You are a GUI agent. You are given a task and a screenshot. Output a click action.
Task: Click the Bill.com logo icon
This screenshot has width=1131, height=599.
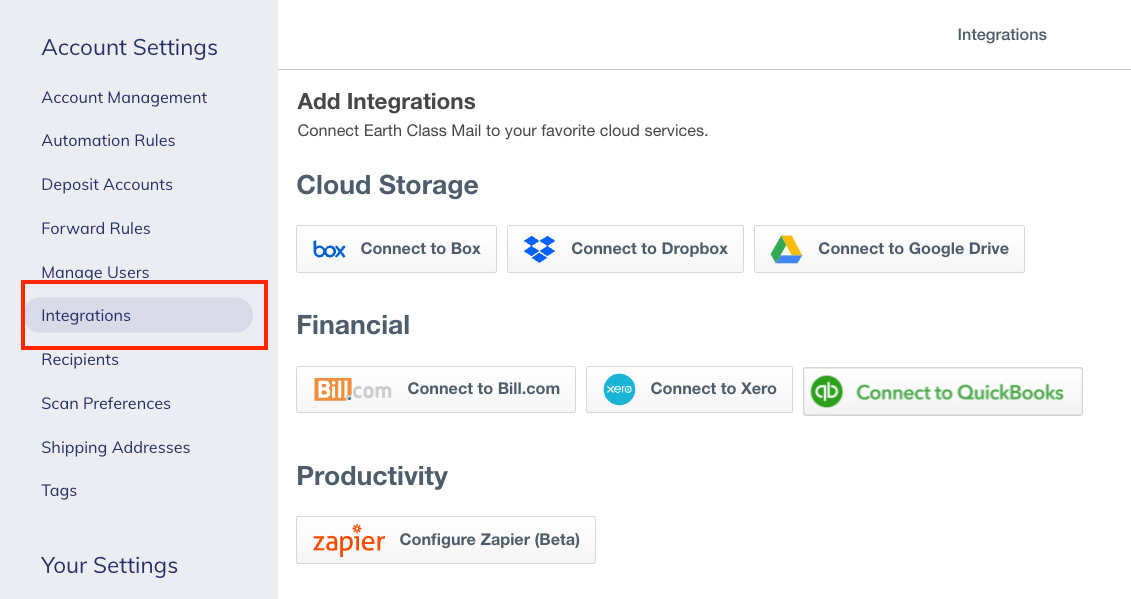point(353,390)
